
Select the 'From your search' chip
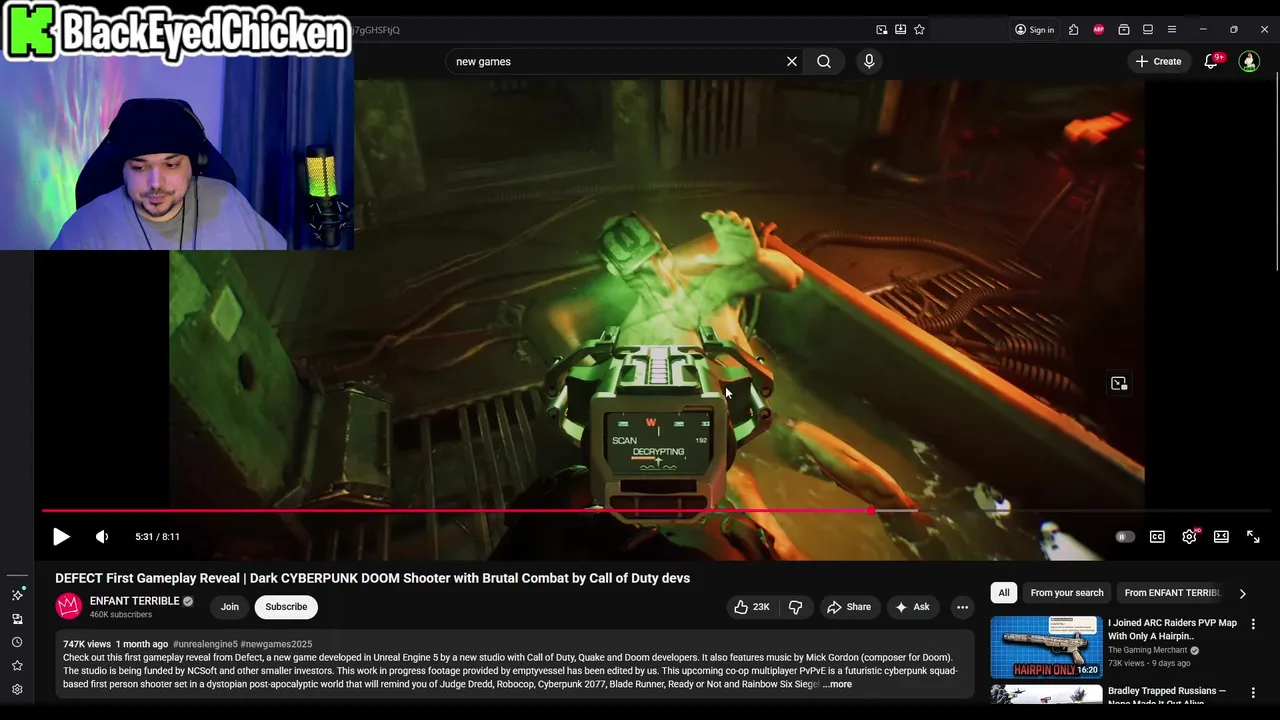[1067, 593]
